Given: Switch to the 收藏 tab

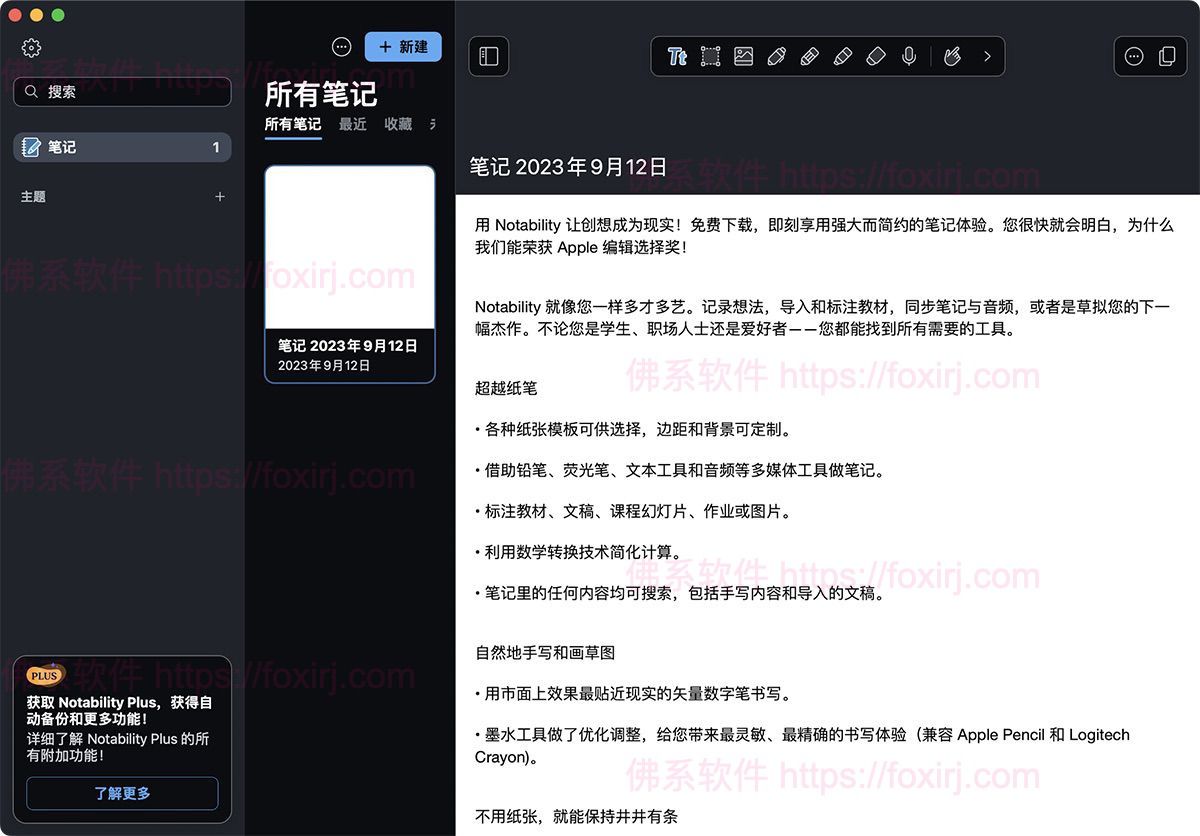Looking at the screenshot, I should coord(398,124).
